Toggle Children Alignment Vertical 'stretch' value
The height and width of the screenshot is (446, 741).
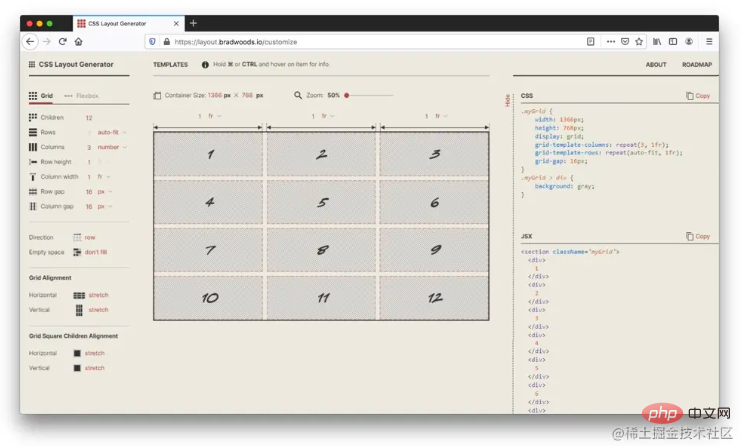point(95,368)
